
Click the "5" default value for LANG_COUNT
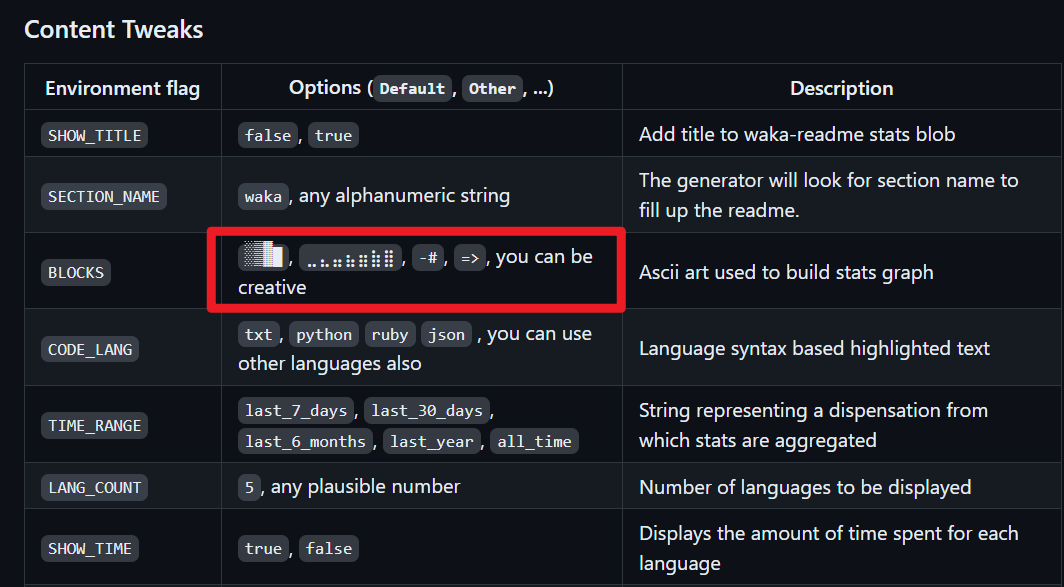[249, 487]
